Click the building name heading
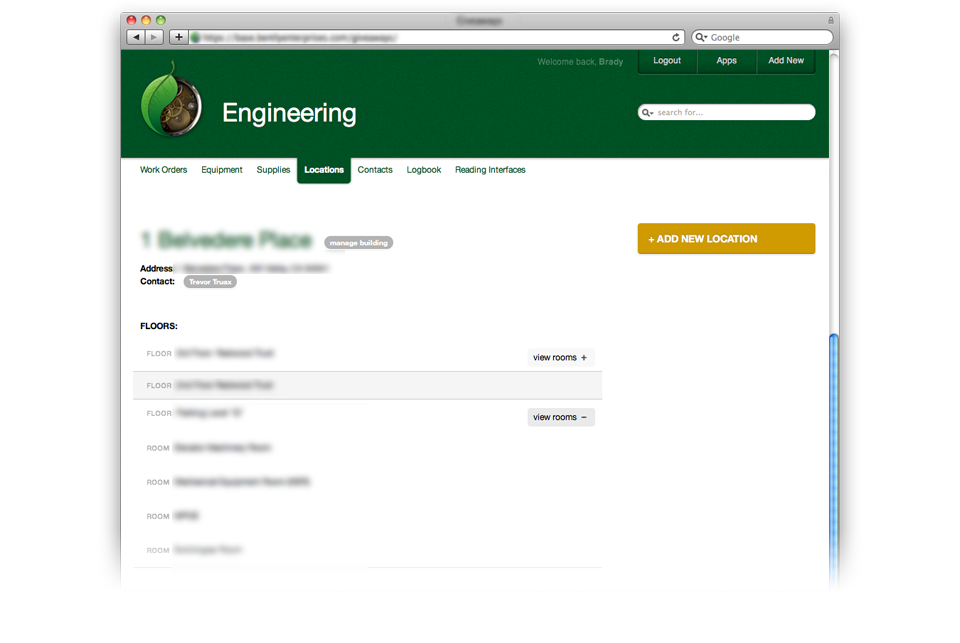The height and width of the screenshot is (643, 960). (227, 240)
